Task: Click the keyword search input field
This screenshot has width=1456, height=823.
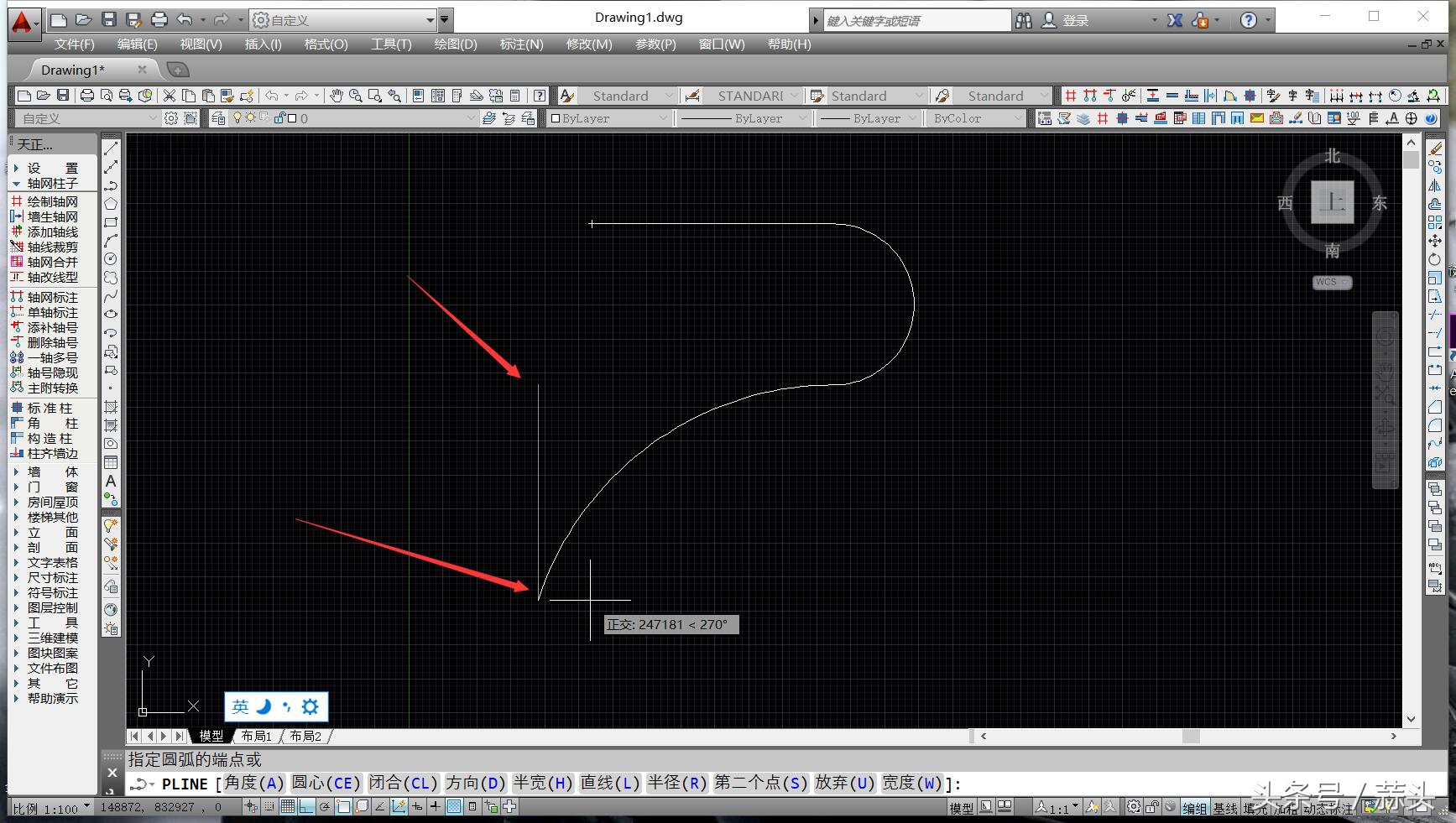Action: coord(917,20)
